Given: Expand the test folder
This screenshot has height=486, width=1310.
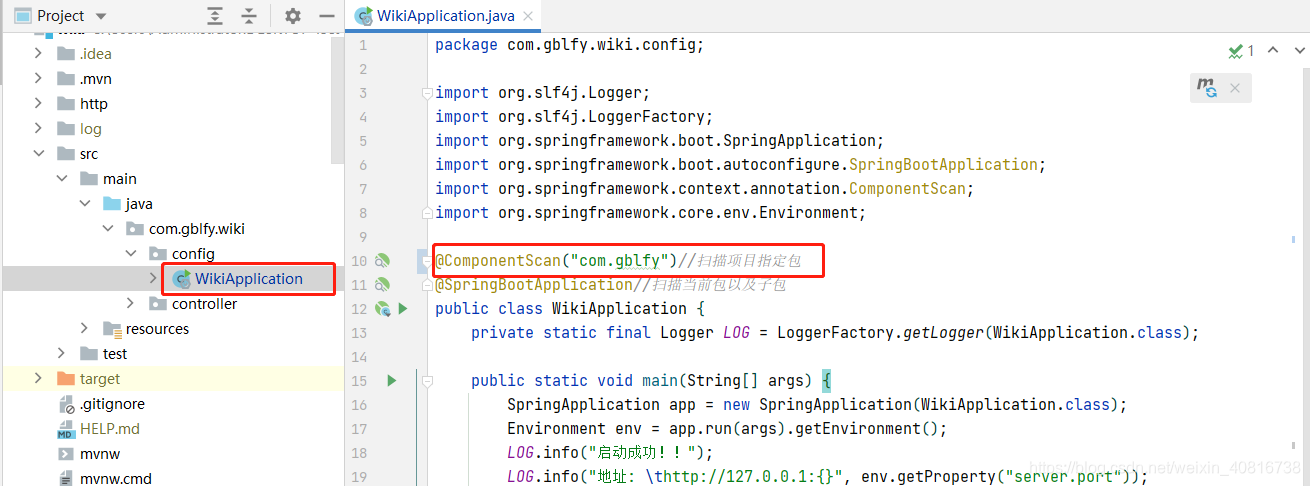Looking at the screenshot, I should pyautogui.click(x=61, y=354).
